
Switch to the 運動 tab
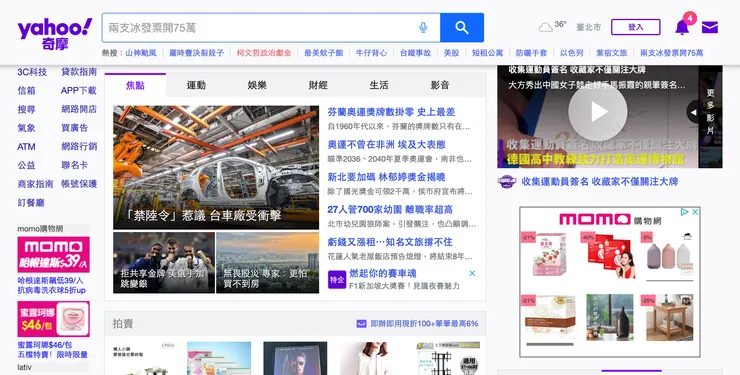click(x=196, y=85)
